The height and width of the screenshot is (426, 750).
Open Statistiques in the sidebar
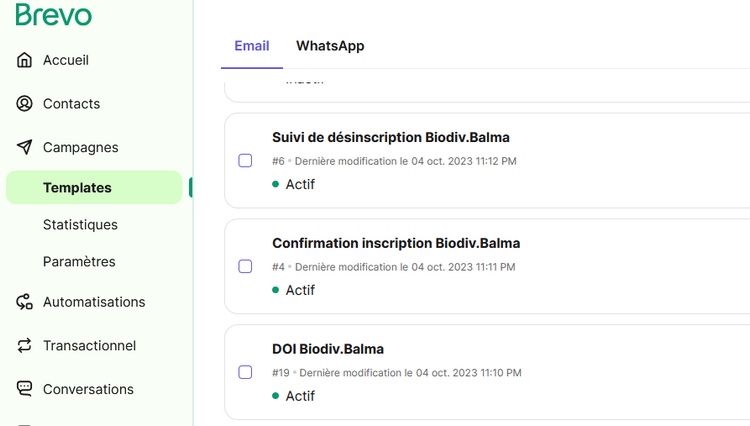[x=80, y=225]
